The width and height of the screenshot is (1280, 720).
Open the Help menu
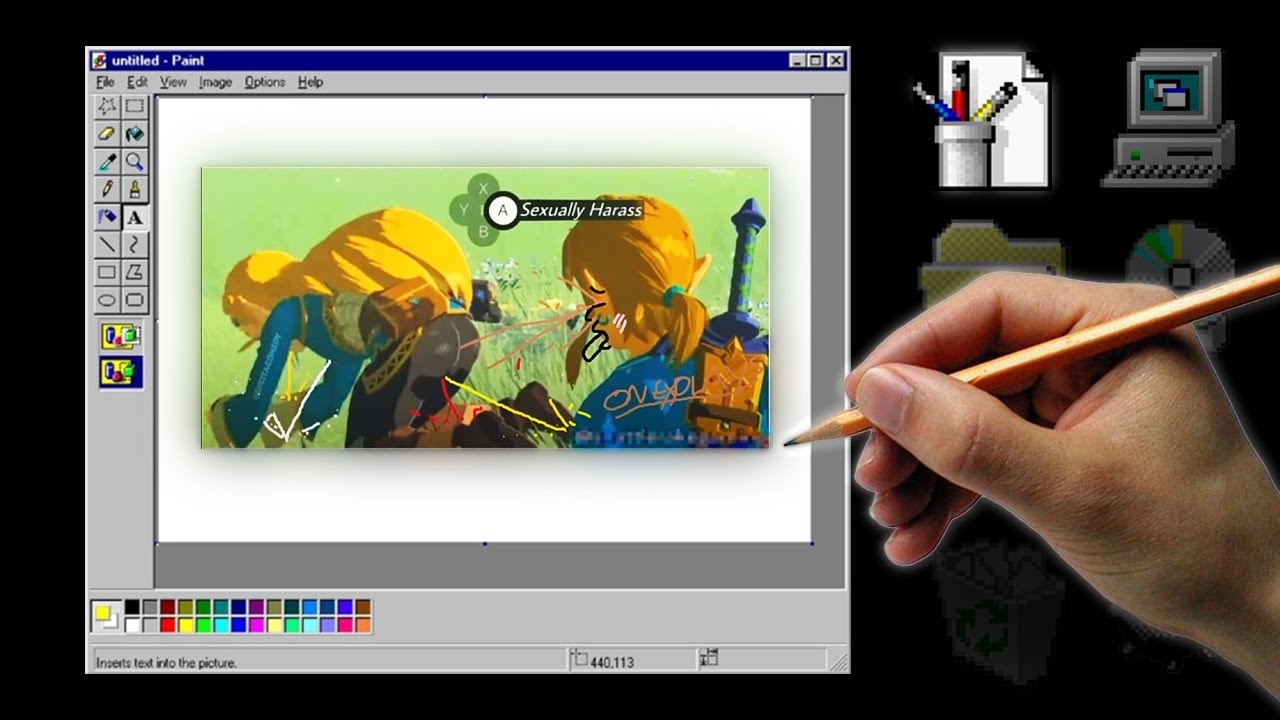tap(310, 82)
